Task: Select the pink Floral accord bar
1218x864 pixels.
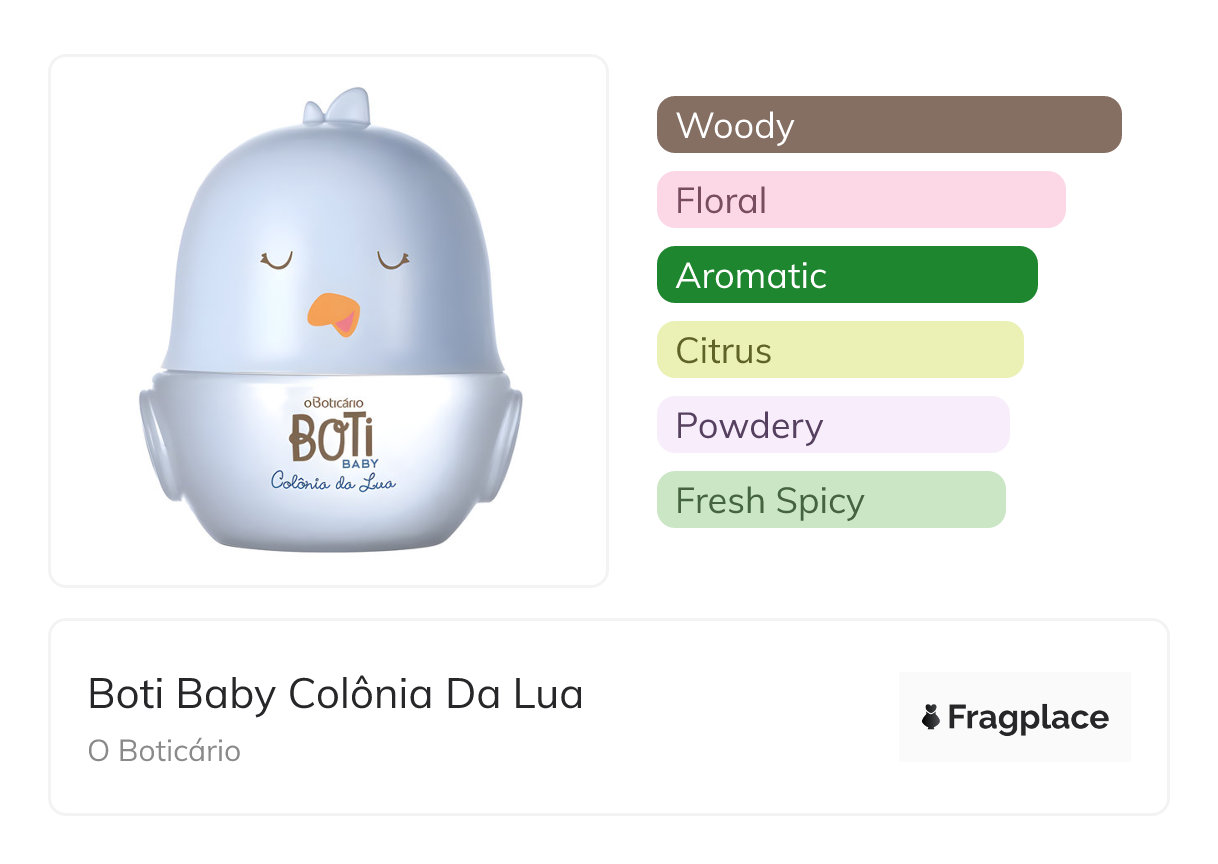Action: point(860,200)
